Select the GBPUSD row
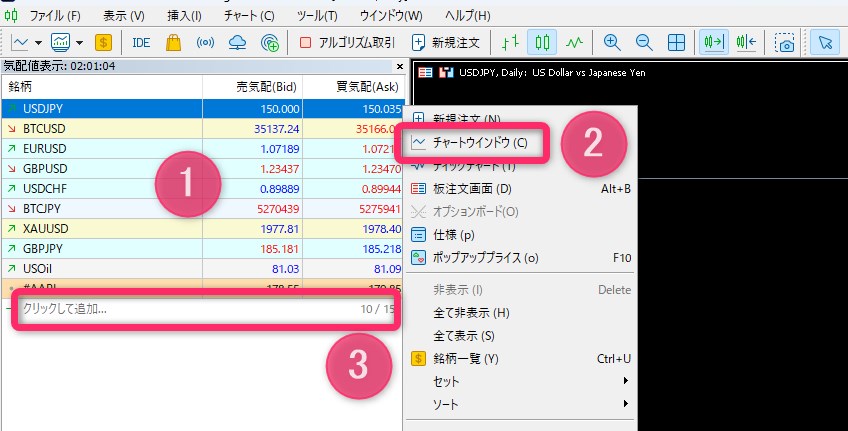848x431 pixels. [203, 169]
